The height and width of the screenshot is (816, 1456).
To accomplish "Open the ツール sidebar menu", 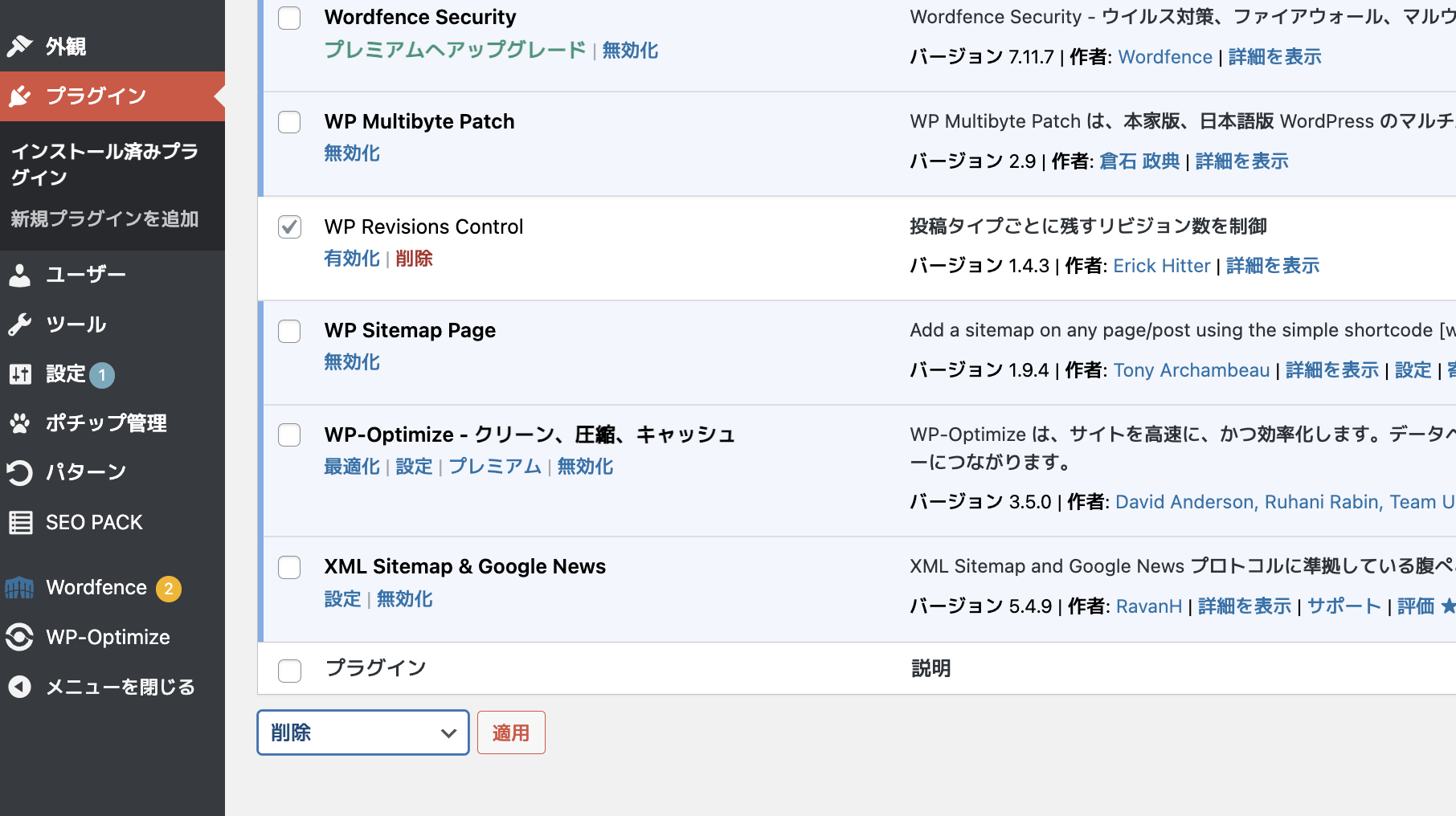I will point(112,324).
